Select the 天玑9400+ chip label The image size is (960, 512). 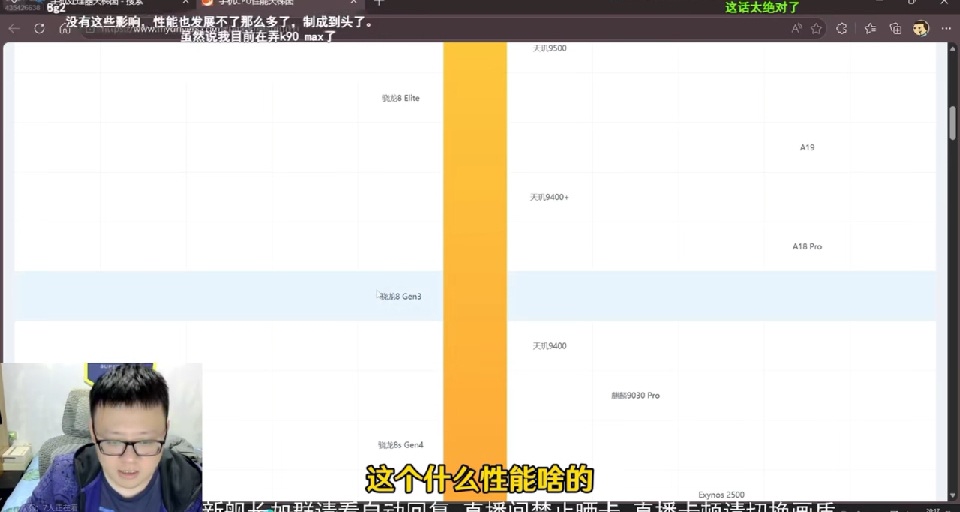(x=549, y=197)
